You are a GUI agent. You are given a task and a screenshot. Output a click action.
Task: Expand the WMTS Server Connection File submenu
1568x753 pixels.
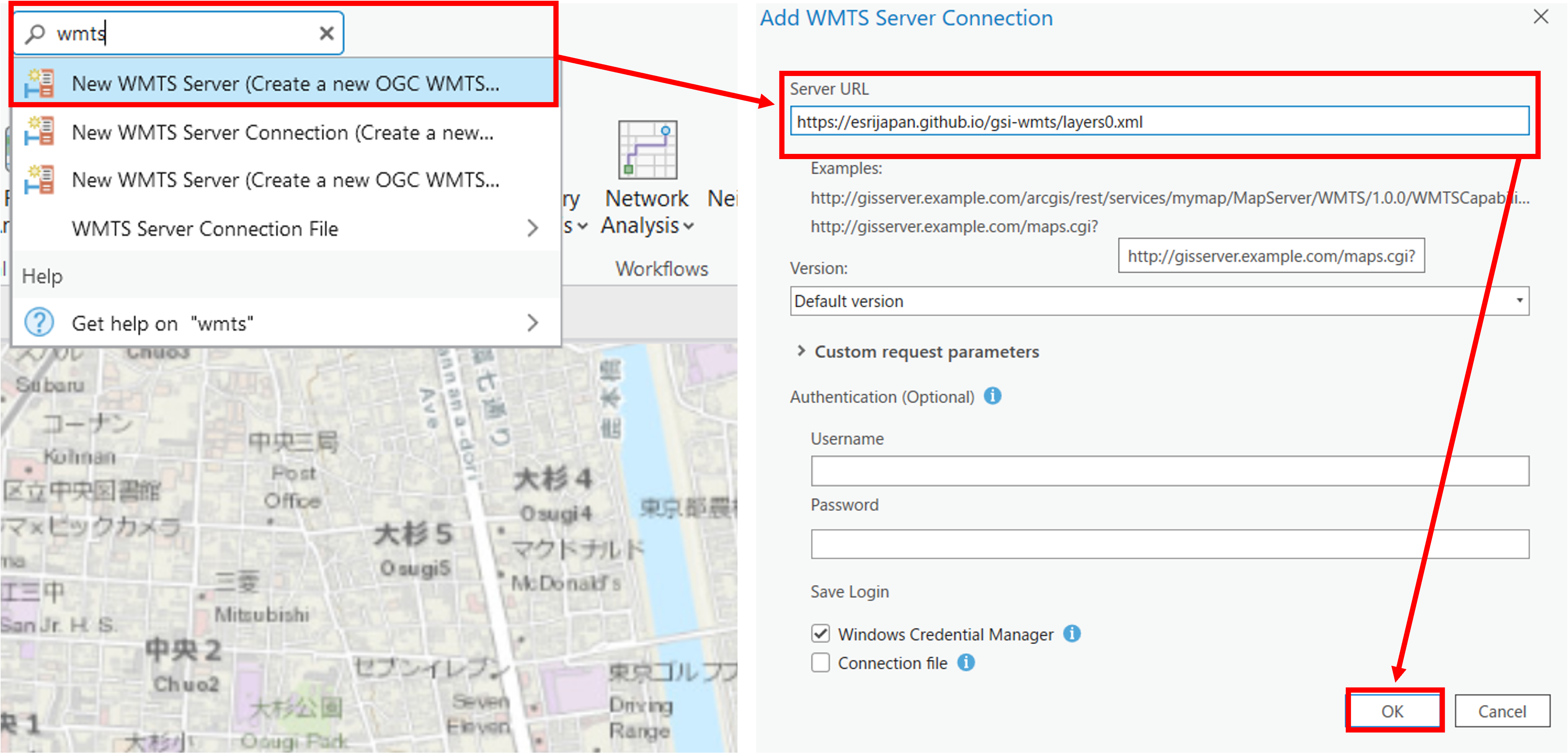[x=532, y=228]
